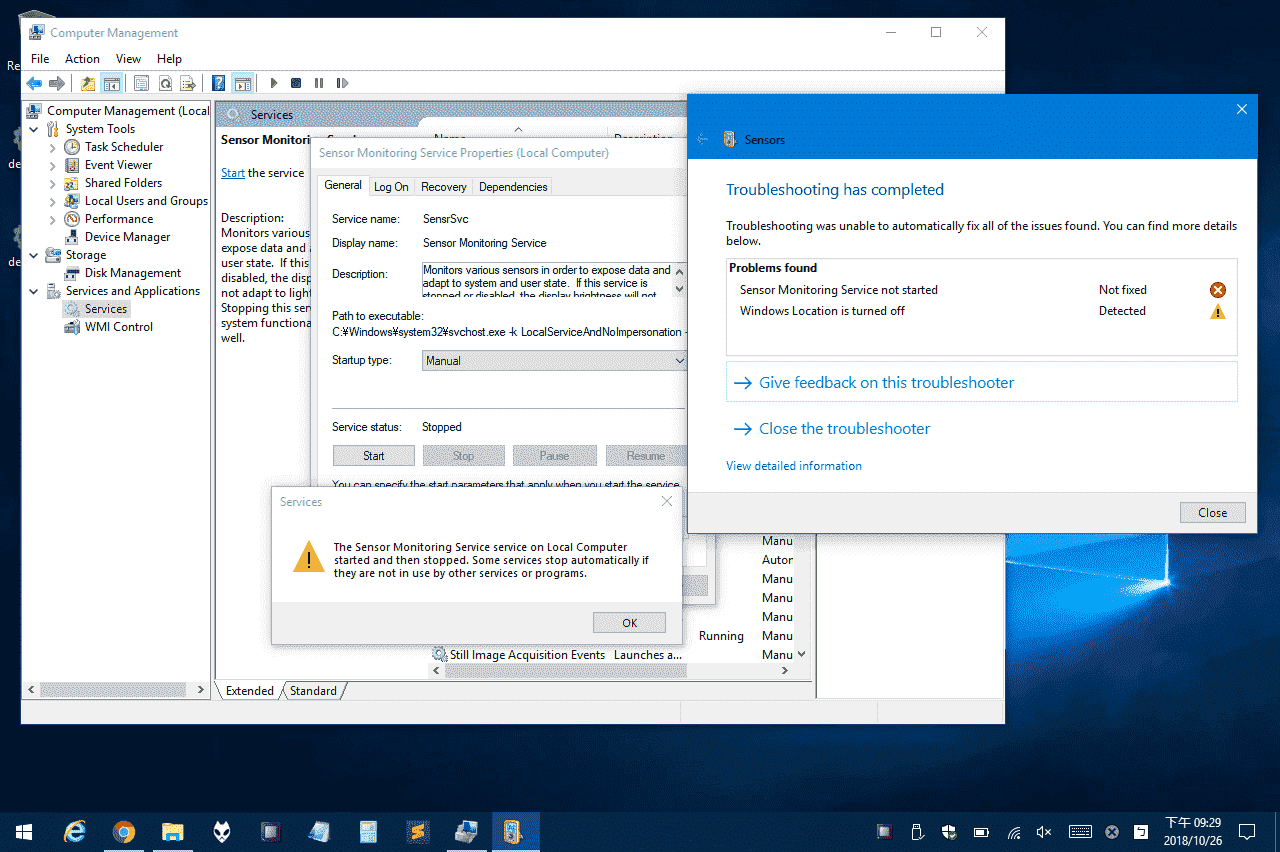Click the Up one level folder toolbar icon

[x=88, y=83]
